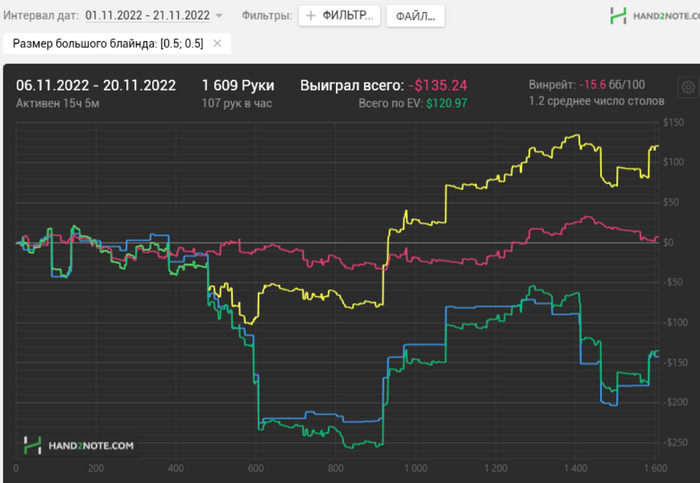Image resolution: width=700 pixels, height=483 pixels.
Task: Open the date interval dropdown arrow
Action: coord(219,16)
